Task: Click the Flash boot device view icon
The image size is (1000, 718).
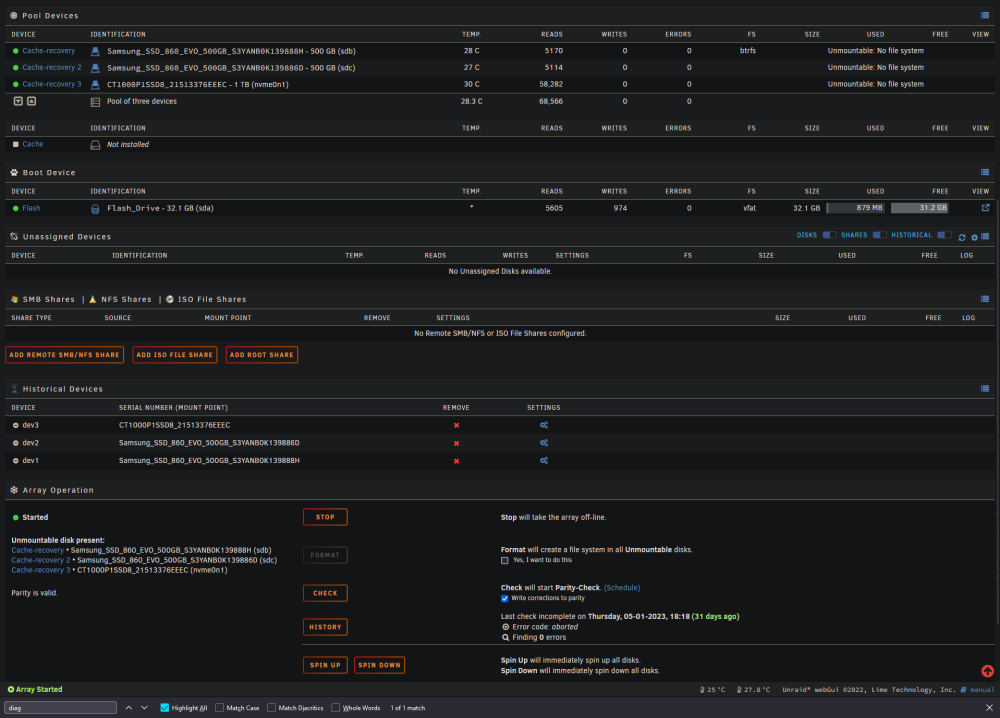Action: 985,208
